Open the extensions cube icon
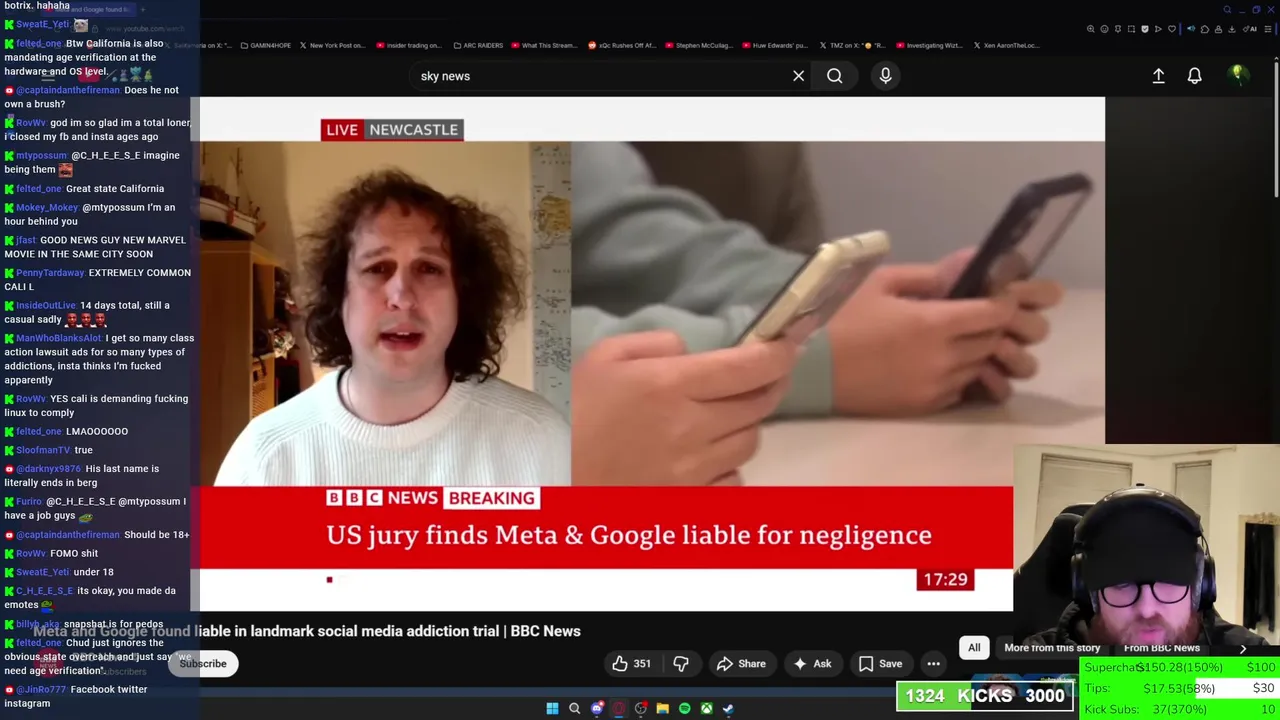This screenshot has width=1280, height=720. point(1205,29)
